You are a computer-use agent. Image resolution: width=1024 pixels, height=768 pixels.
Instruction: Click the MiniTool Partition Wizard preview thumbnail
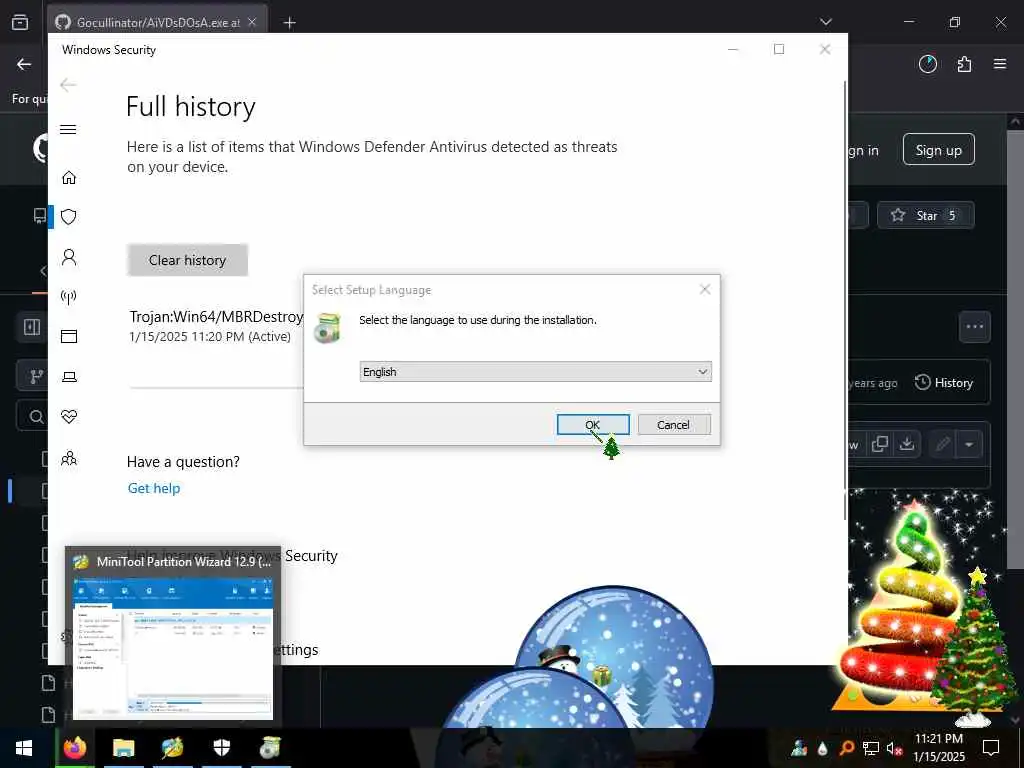point(173,648)
